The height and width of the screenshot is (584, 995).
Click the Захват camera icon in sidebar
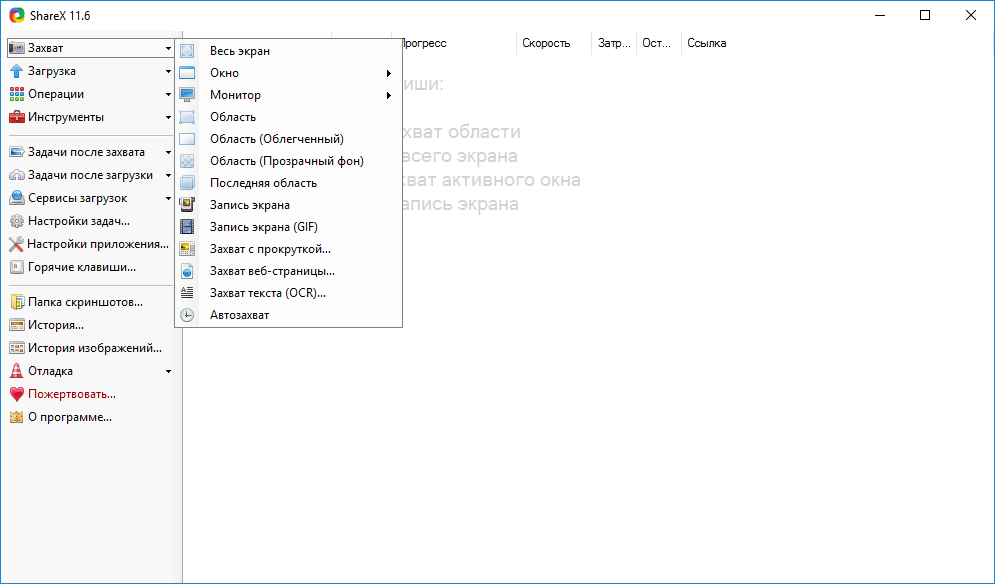click(17, 48)
